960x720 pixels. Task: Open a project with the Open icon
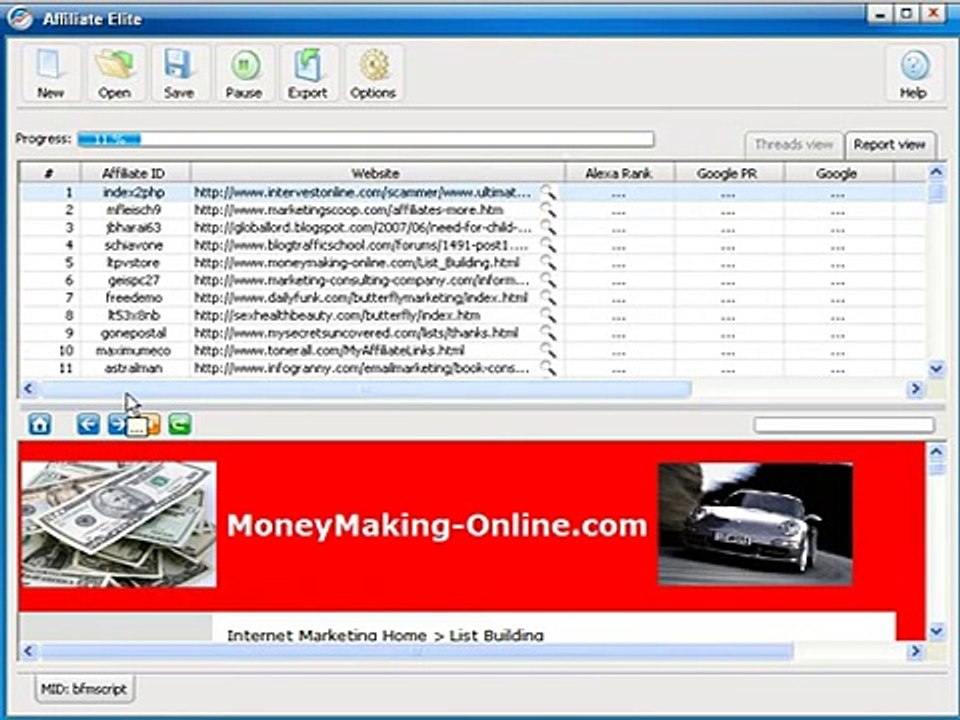(115, 72)
